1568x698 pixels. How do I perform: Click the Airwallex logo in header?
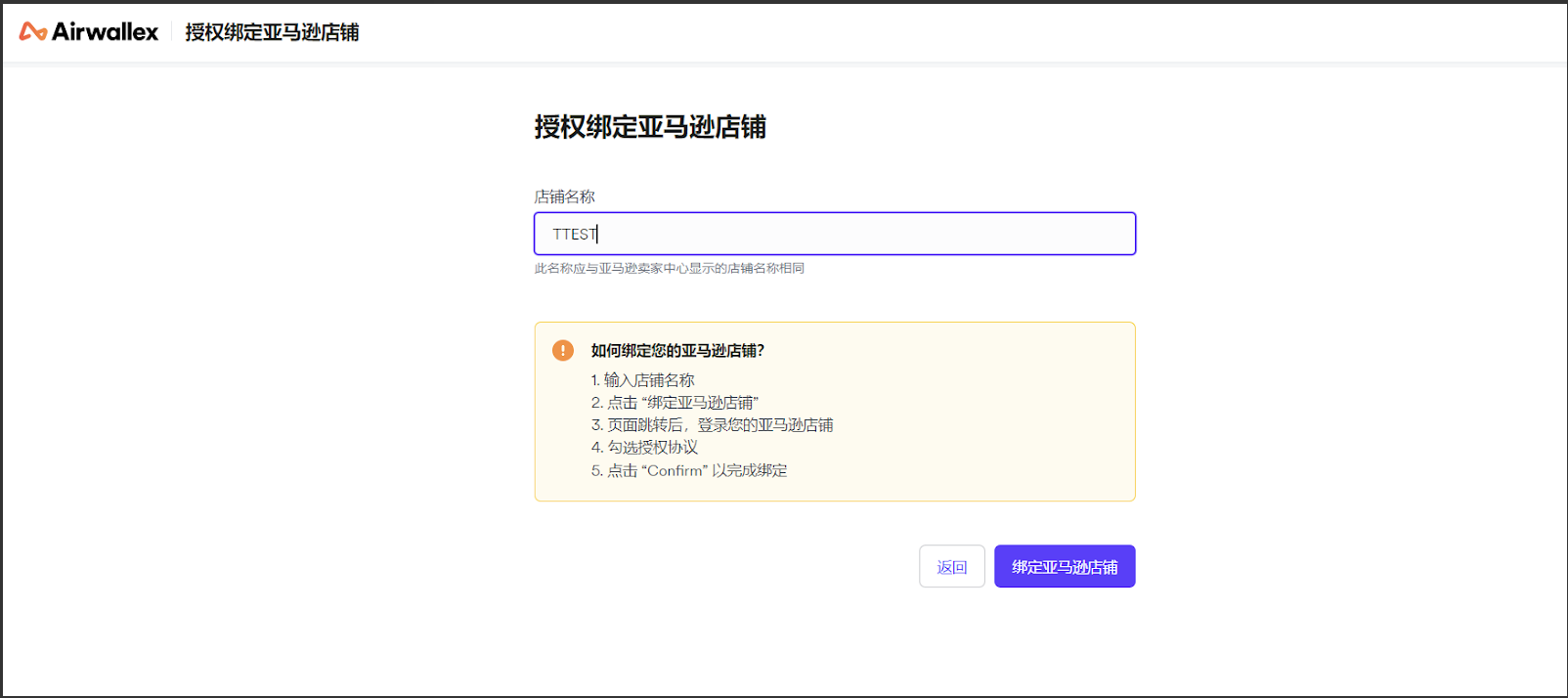click(x=89, y=32)
